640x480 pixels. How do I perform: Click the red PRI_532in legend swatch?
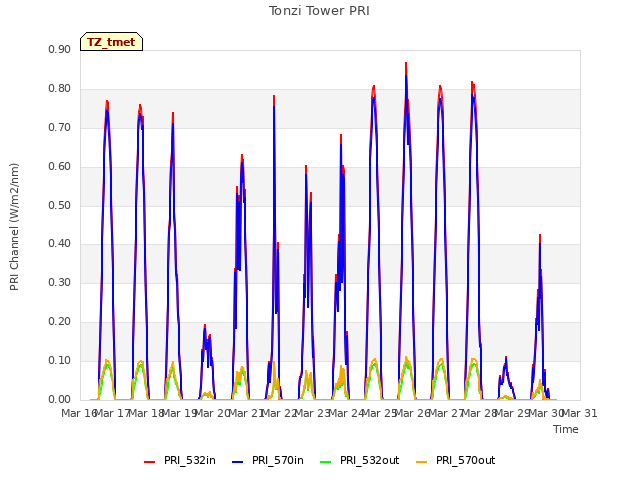[x=149, y=461]
